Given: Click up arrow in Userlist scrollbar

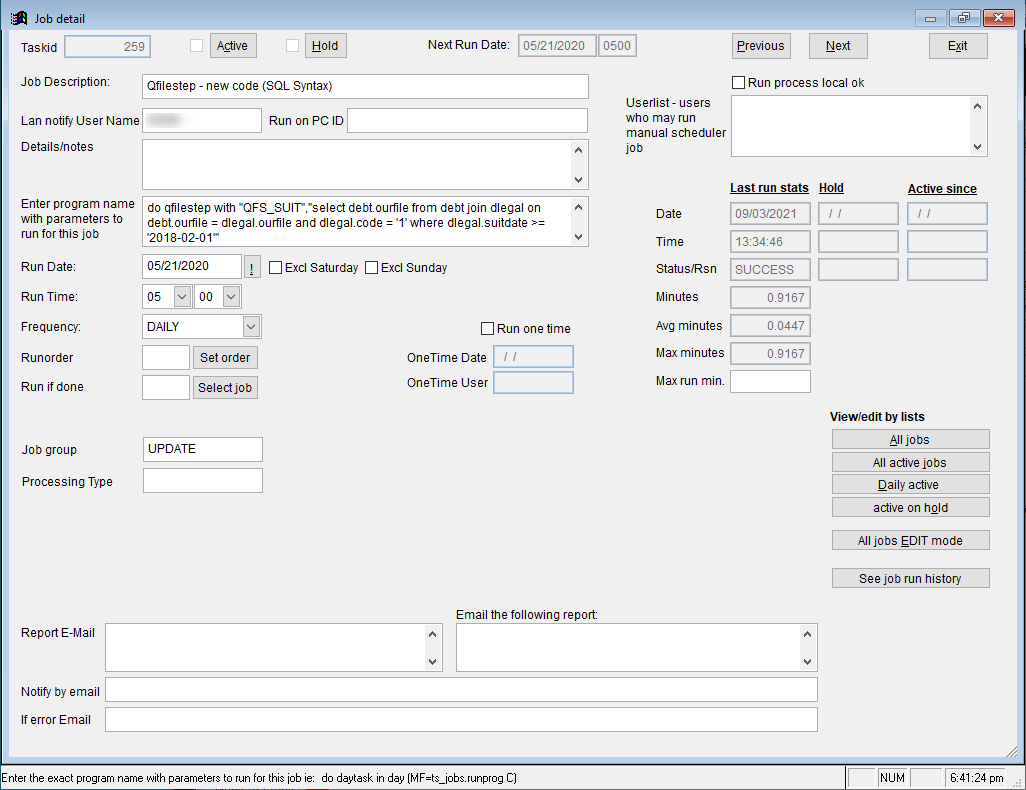Looking at the screenshot, I should [x=978, y=106].
